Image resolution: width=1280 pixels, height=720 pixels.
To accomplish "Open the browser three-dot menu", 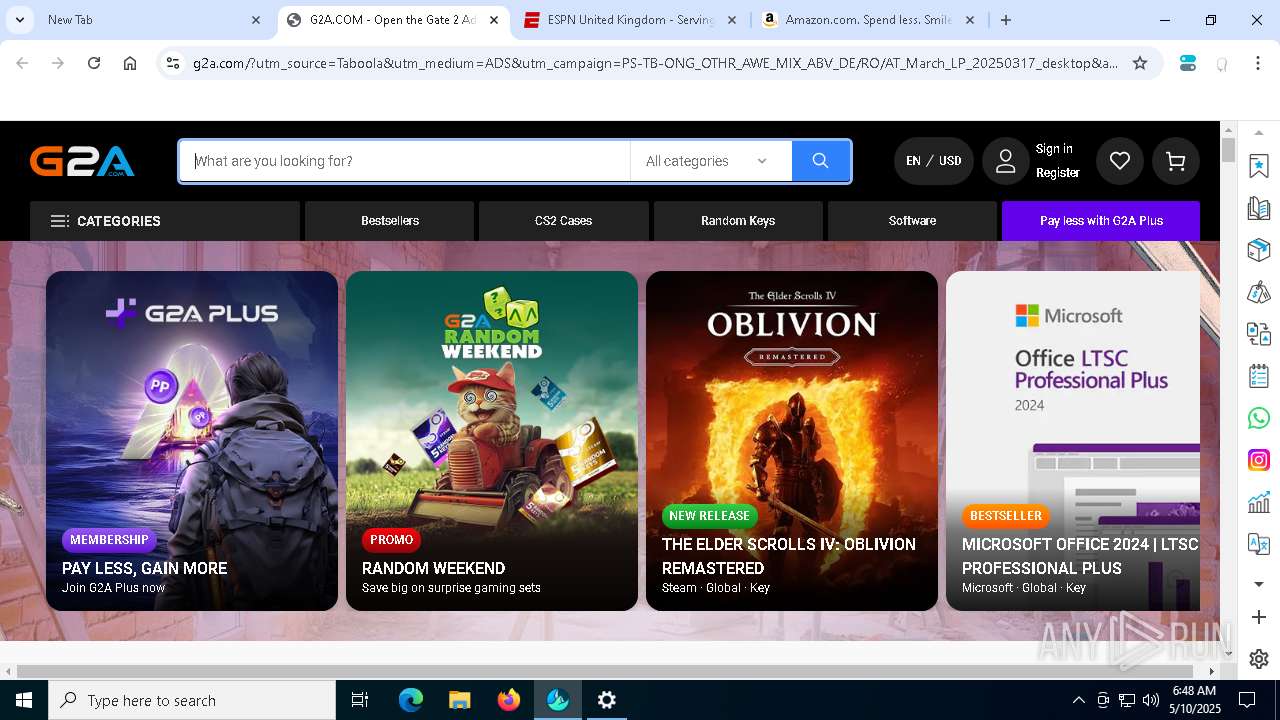I will (x=1258, y=63).
